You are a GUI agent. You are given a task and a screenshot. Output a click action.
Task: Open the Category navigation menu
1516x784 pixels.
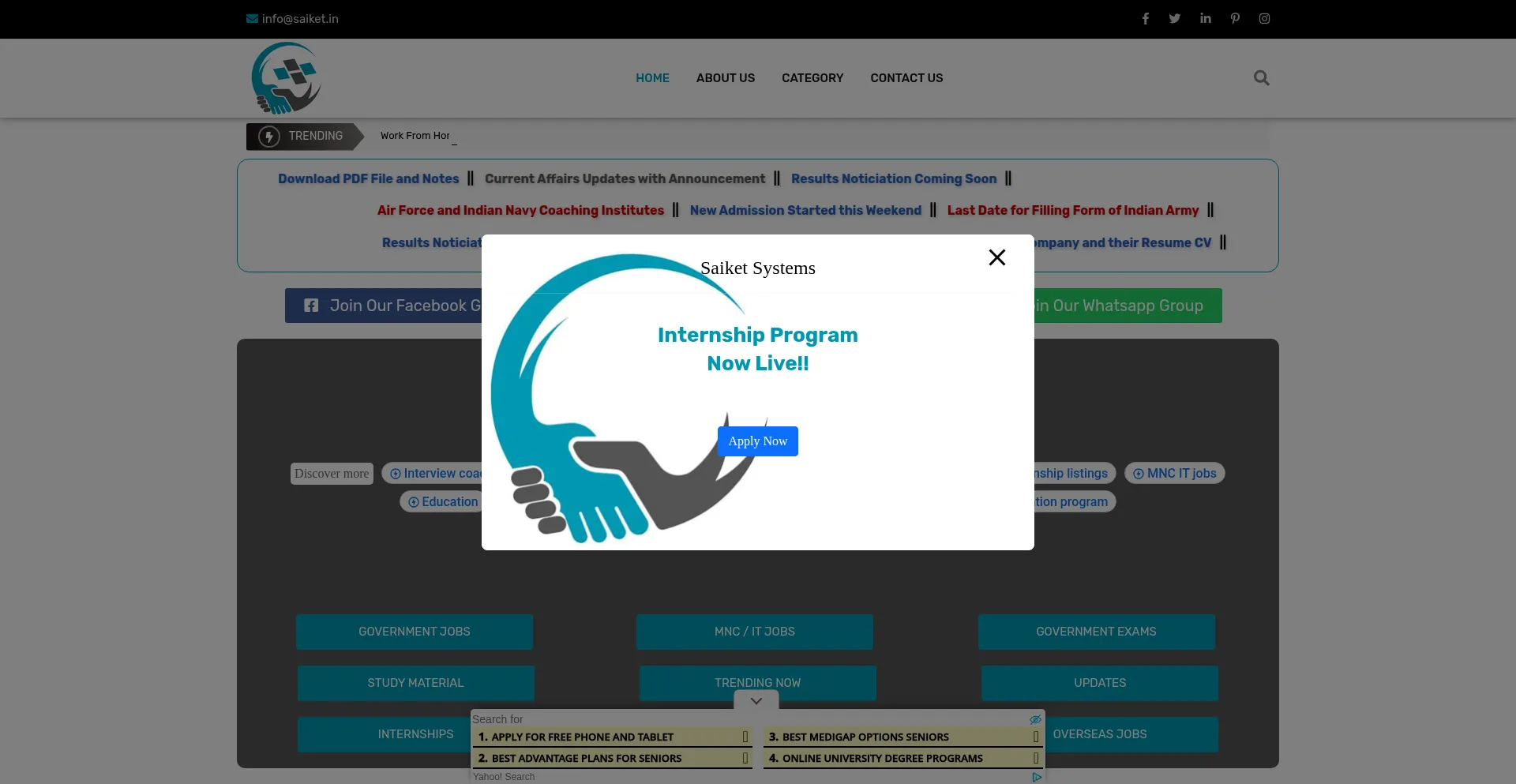[x=812, y=78]
